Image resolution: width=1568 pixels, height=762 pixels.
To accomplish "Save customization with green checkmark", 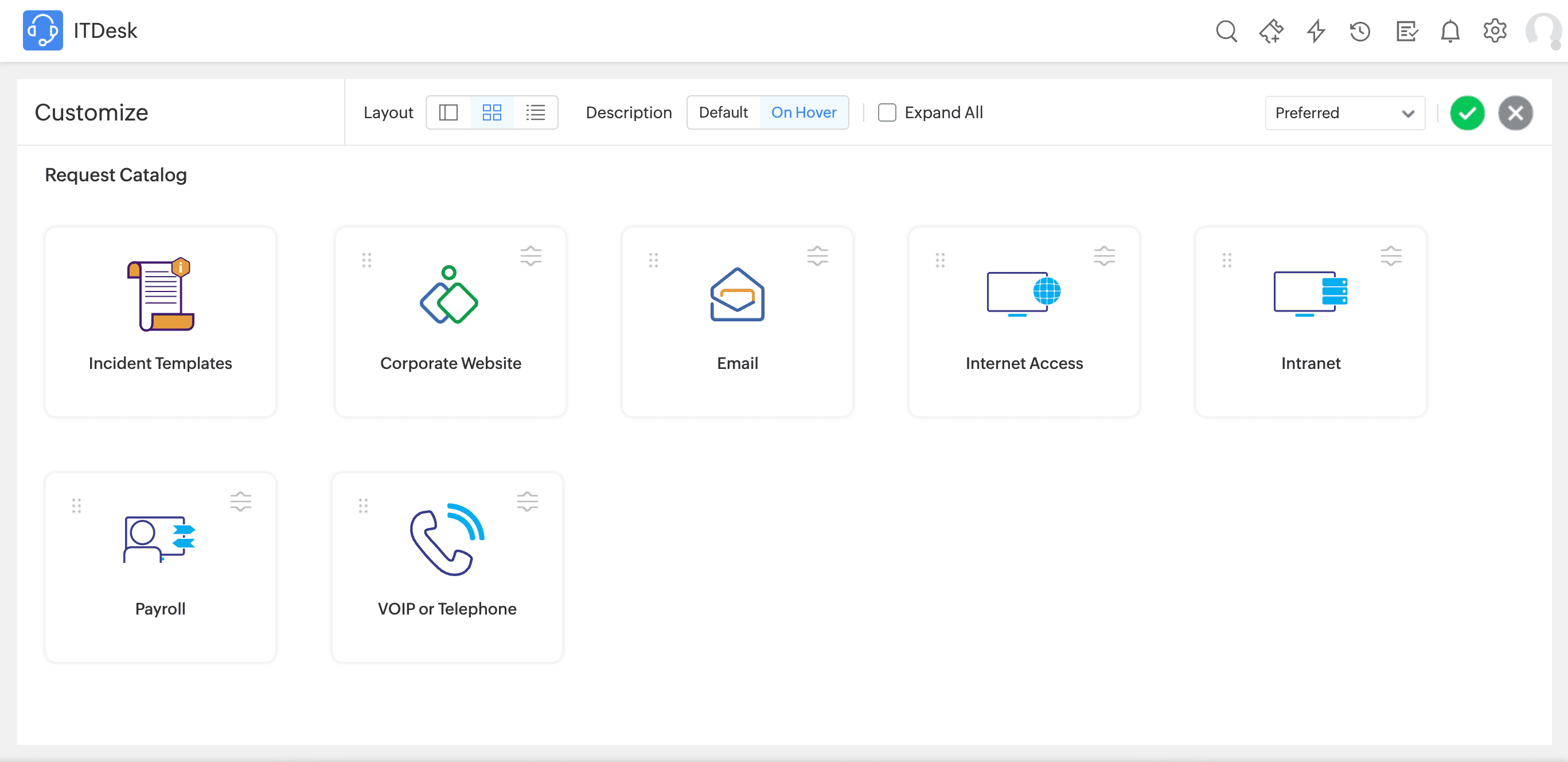I will [1467, 113].
